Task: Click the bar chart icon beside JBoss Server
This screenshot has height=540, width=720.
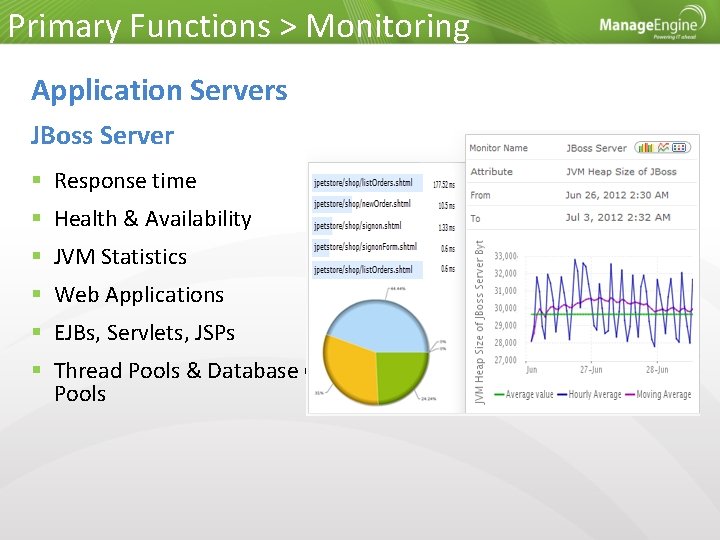Action: [x=646, y=147]
